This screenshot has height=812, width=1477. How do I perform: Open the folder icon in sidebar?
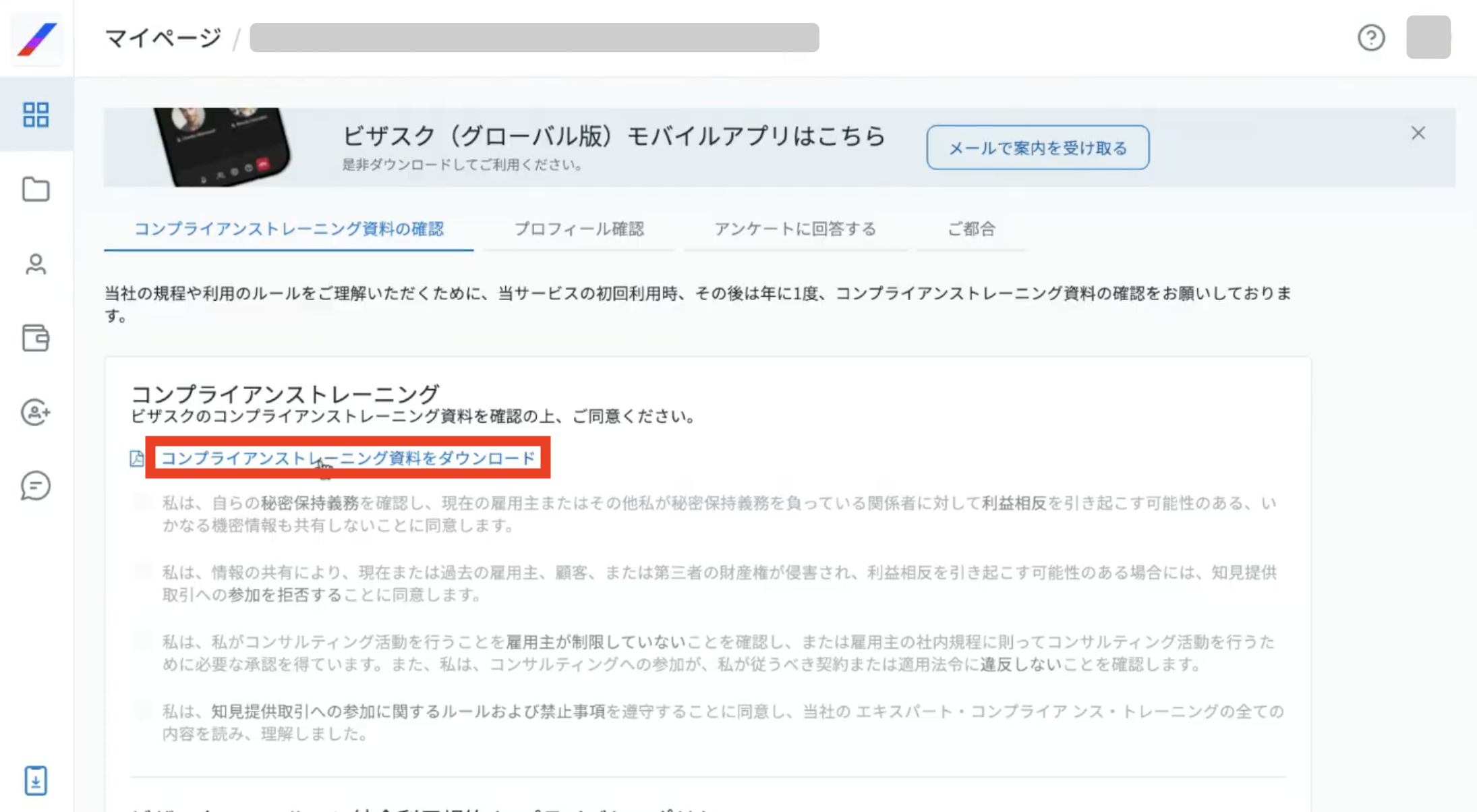(x=36, y=190)
